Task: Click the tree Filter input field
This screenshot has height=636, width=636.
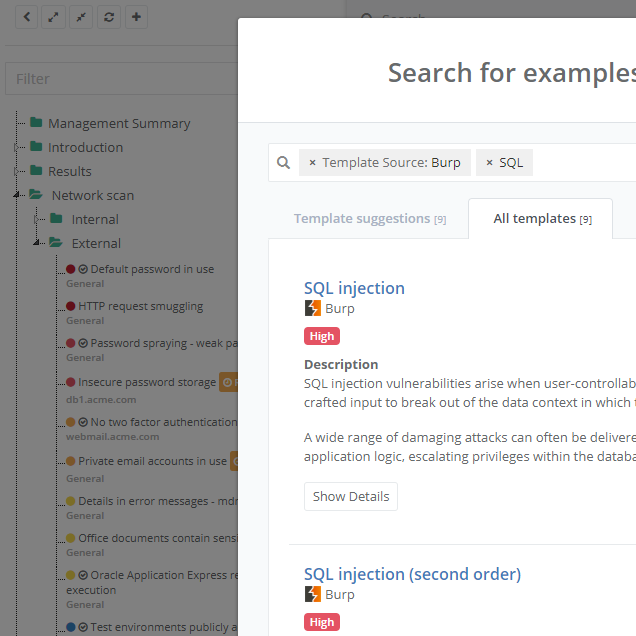Action: [122, 79]
